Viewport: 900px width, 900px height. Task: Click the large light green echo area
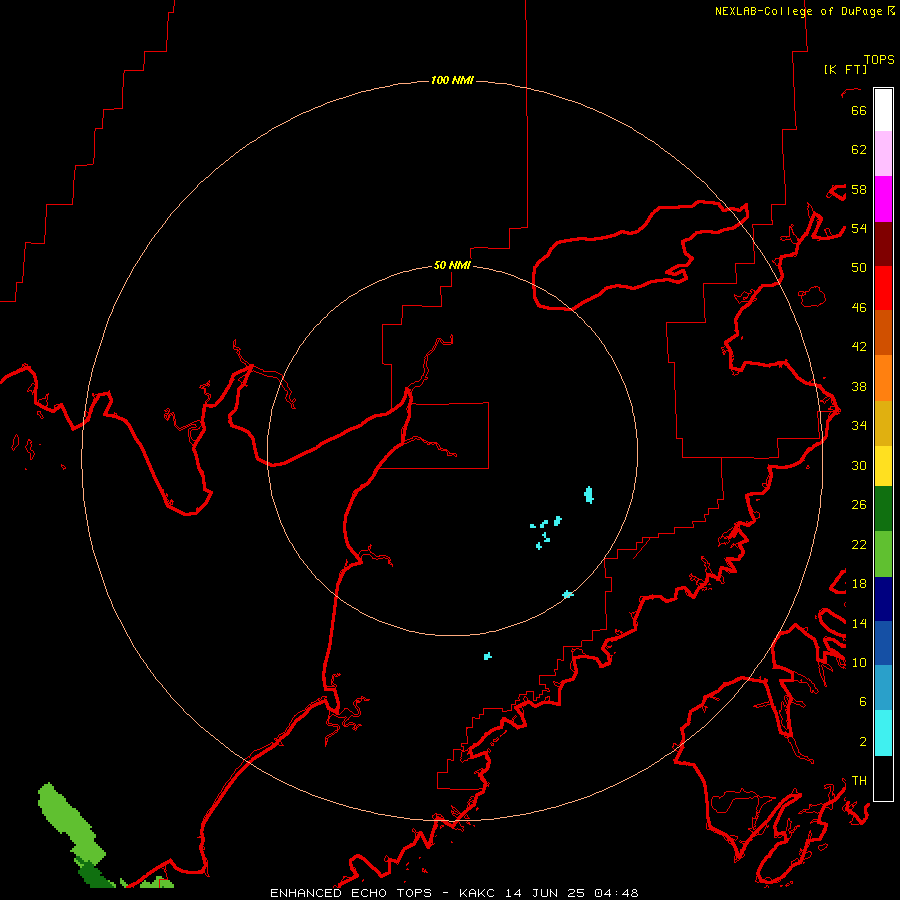tap(69, 821)
